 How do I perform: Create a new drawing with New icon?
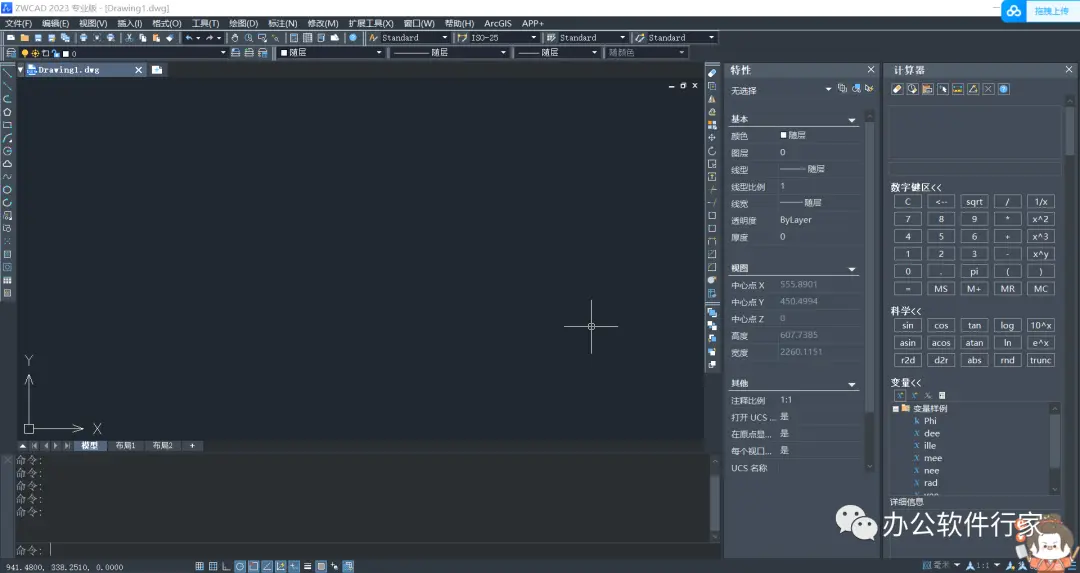(x=11, y=38)
